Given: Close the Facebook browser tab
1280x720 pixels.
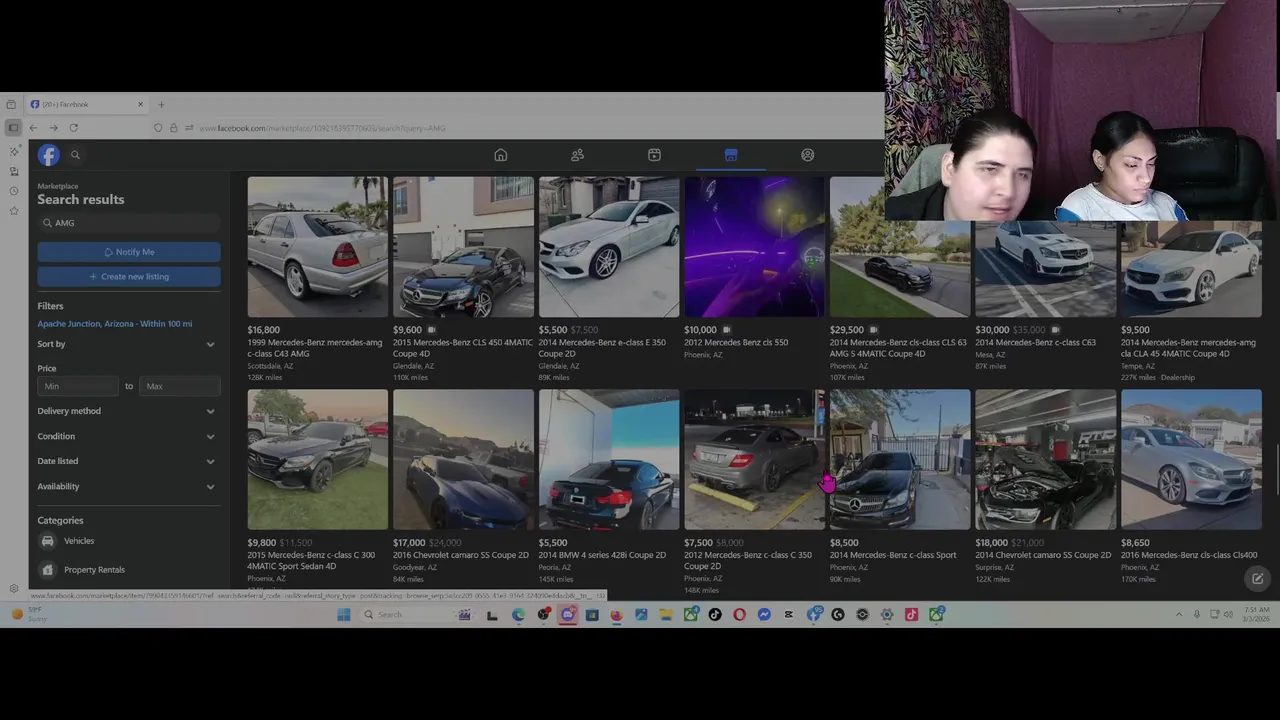Looking at the screenshot, I should pos(140,104).
